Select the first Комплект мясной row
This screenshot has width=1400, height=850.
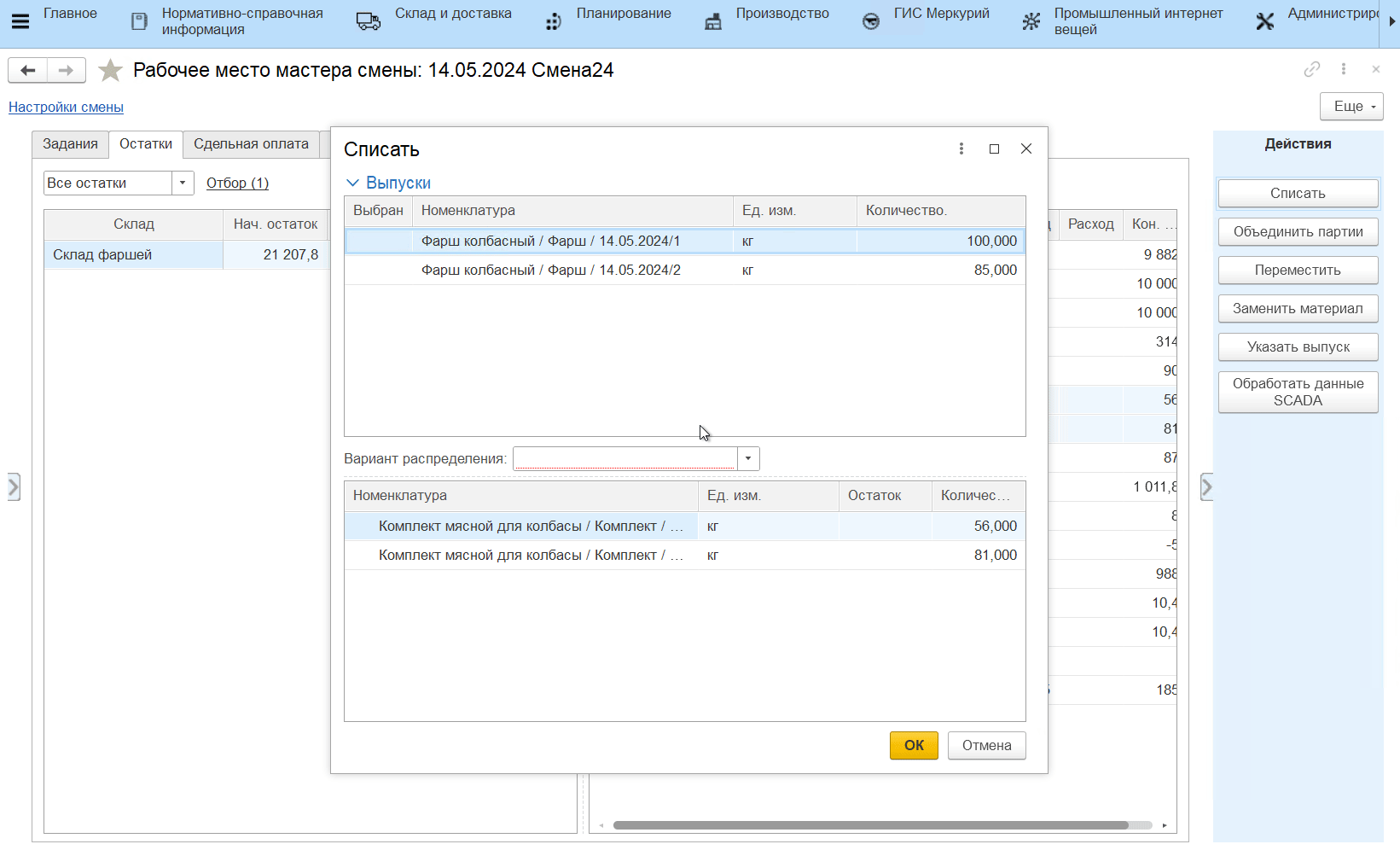pyautogui.click(x=531, y=527)
